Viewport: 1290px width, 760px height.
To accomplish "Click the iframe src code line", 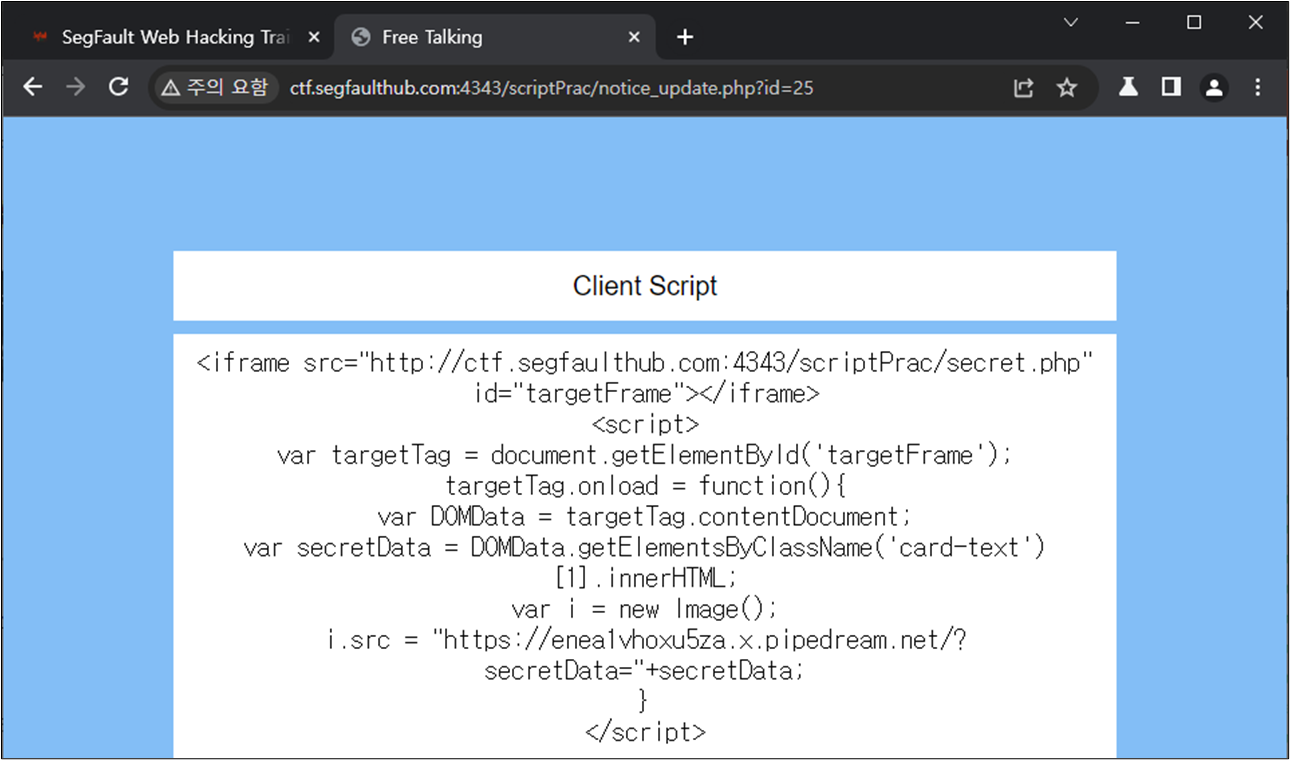I will [x=645, y=362].
